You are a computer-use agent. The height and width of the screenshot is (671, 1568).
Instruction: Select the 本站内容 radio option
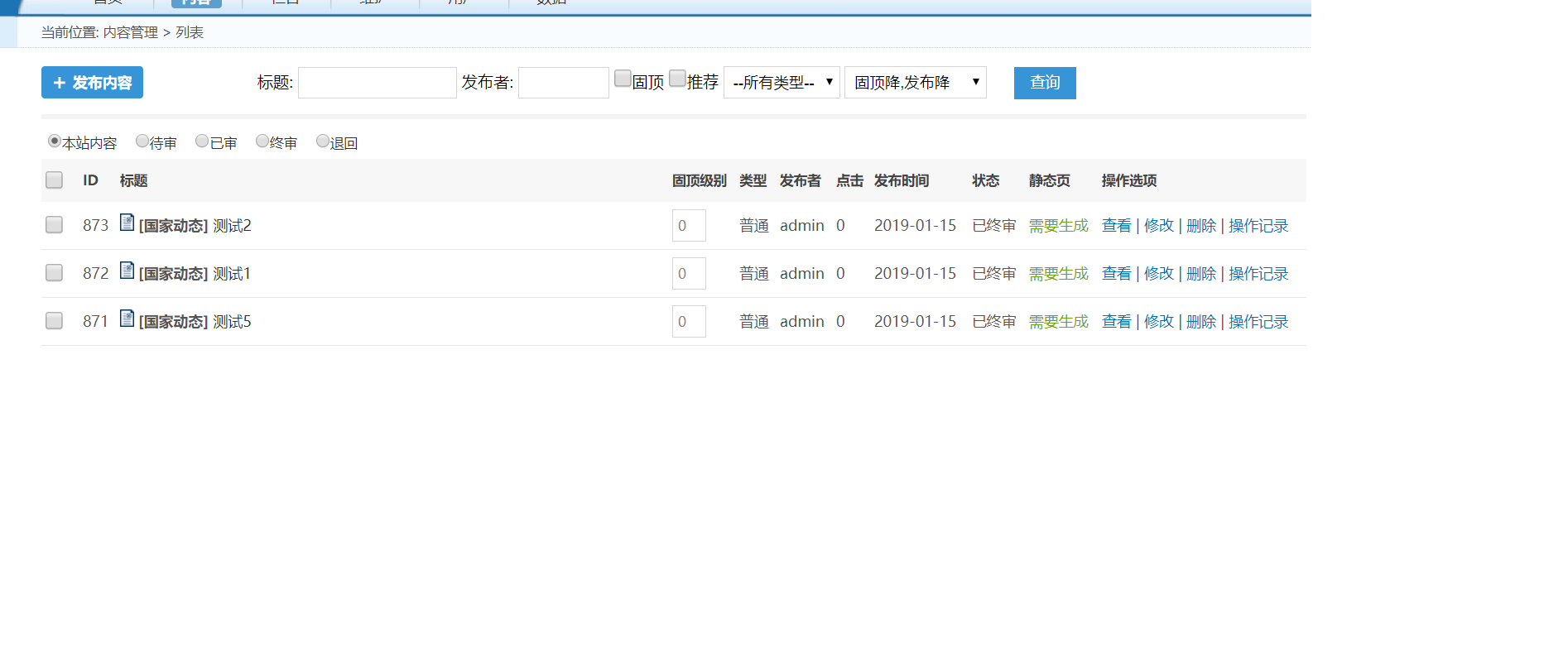point(55,141)
